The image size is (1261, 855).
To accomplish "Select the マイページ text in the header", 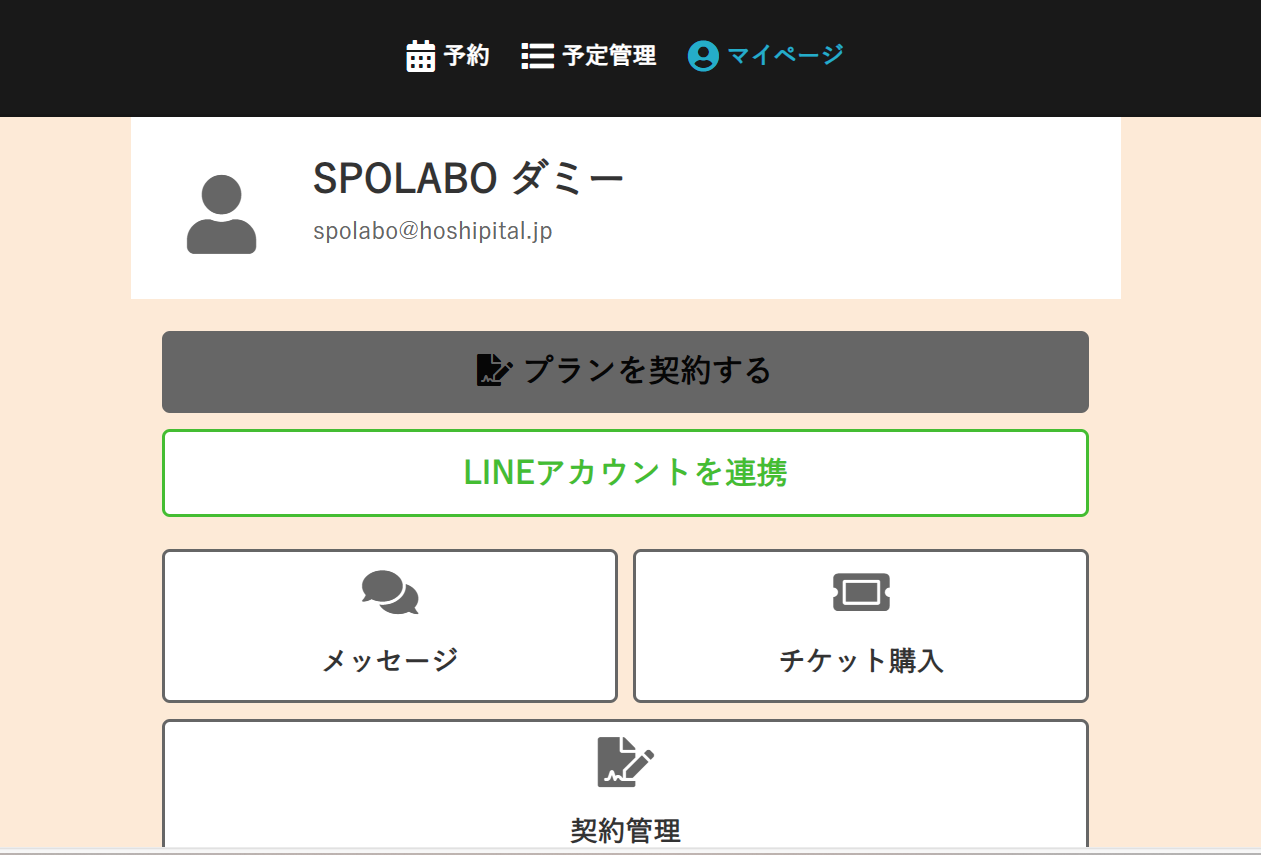I will click(785, 55).
